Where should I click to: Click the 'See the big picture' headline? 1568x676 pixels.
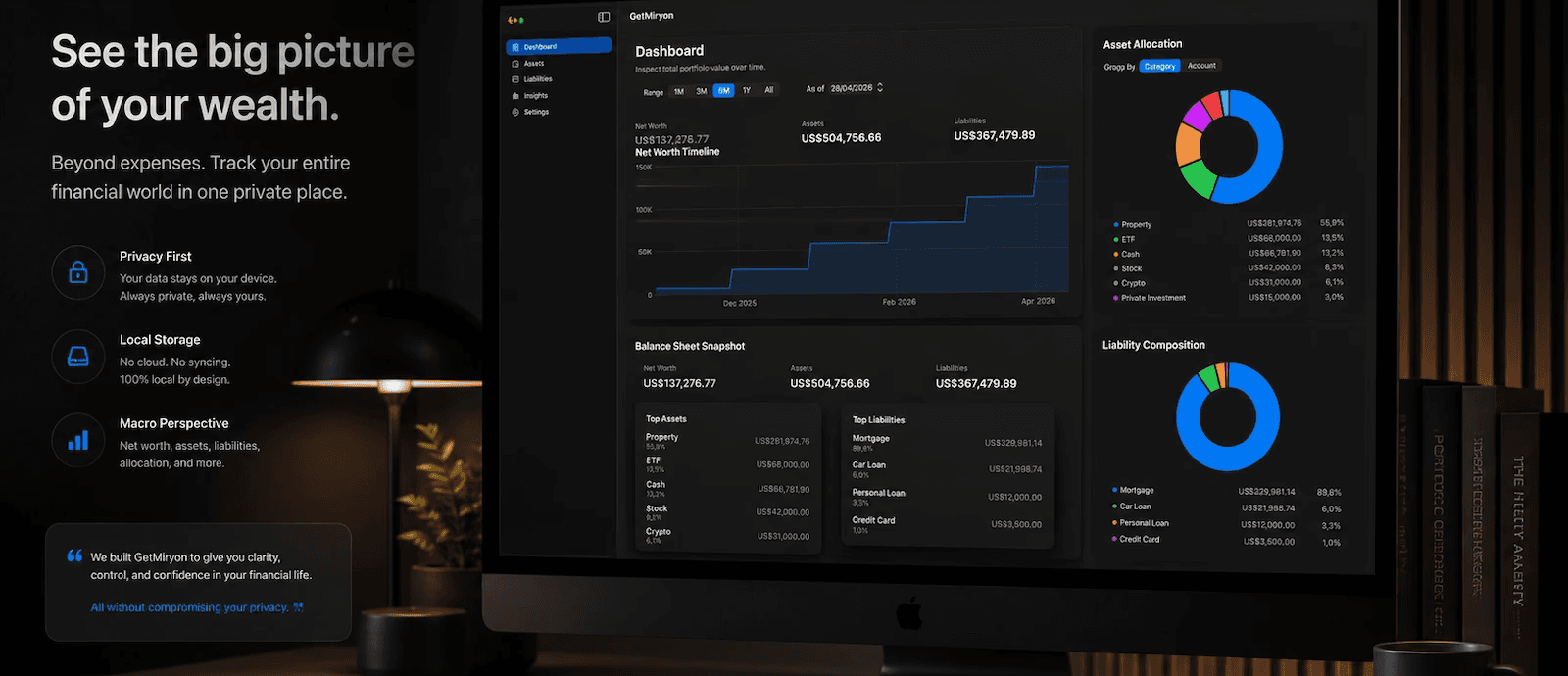(233, 52)
